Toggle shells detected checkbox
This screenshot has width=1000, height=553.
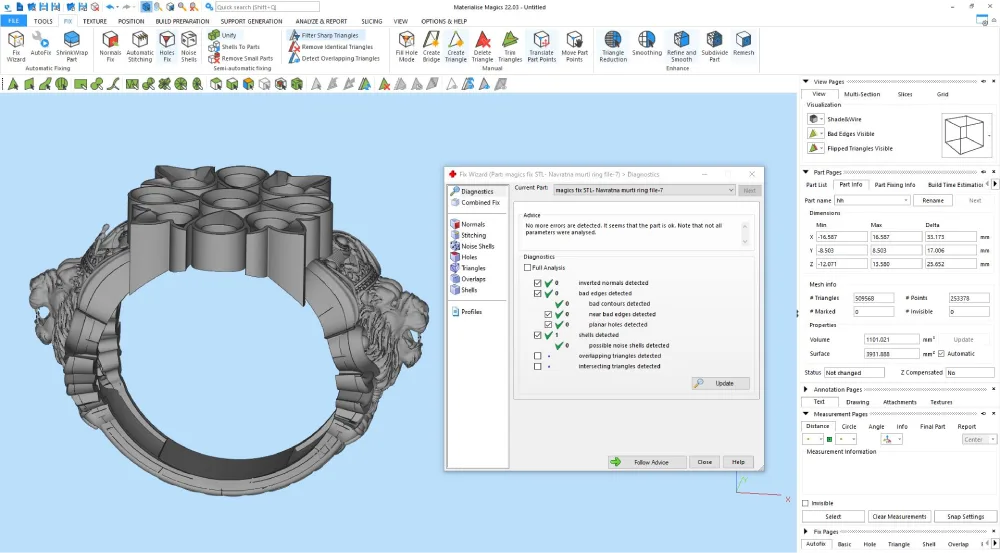538,335
